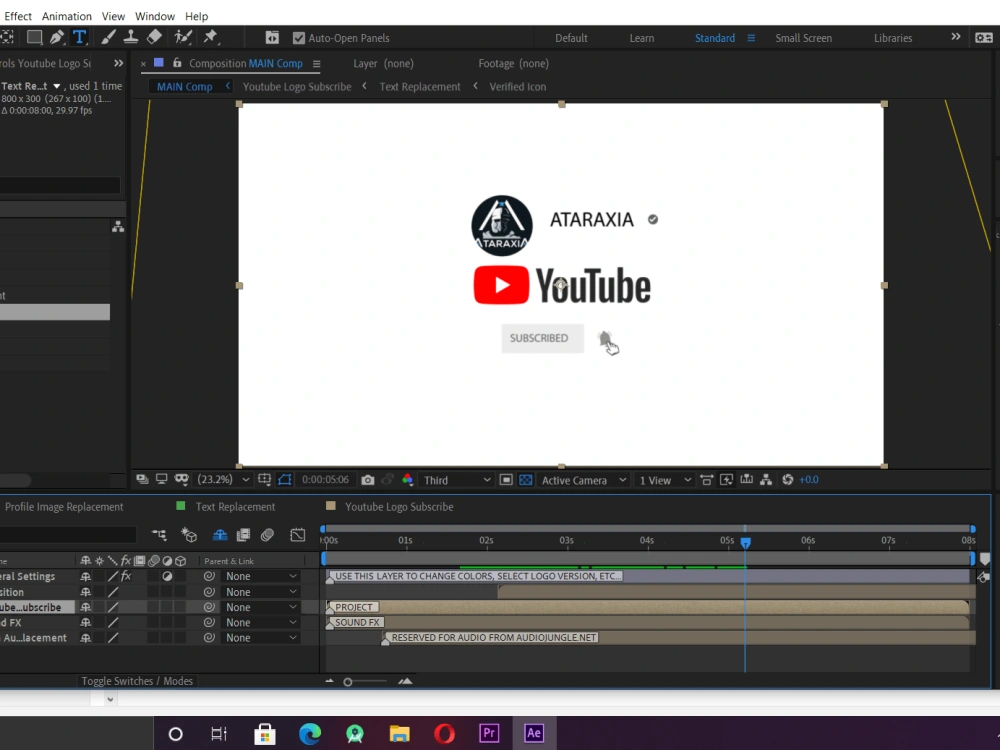Viewport: 1000px width, 750px height.
Task: Switch to the Small Screen workspace
Action: [x=804, y=38]
